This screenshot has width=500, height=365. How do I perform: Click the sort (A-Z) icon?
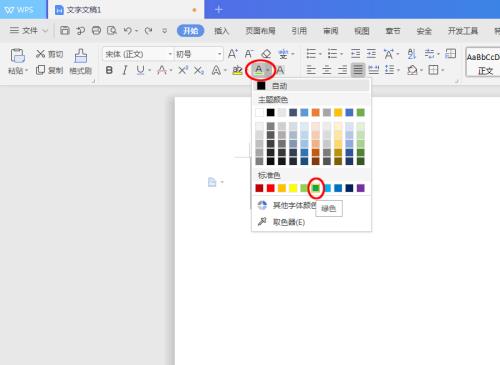(x=412, y=54)
